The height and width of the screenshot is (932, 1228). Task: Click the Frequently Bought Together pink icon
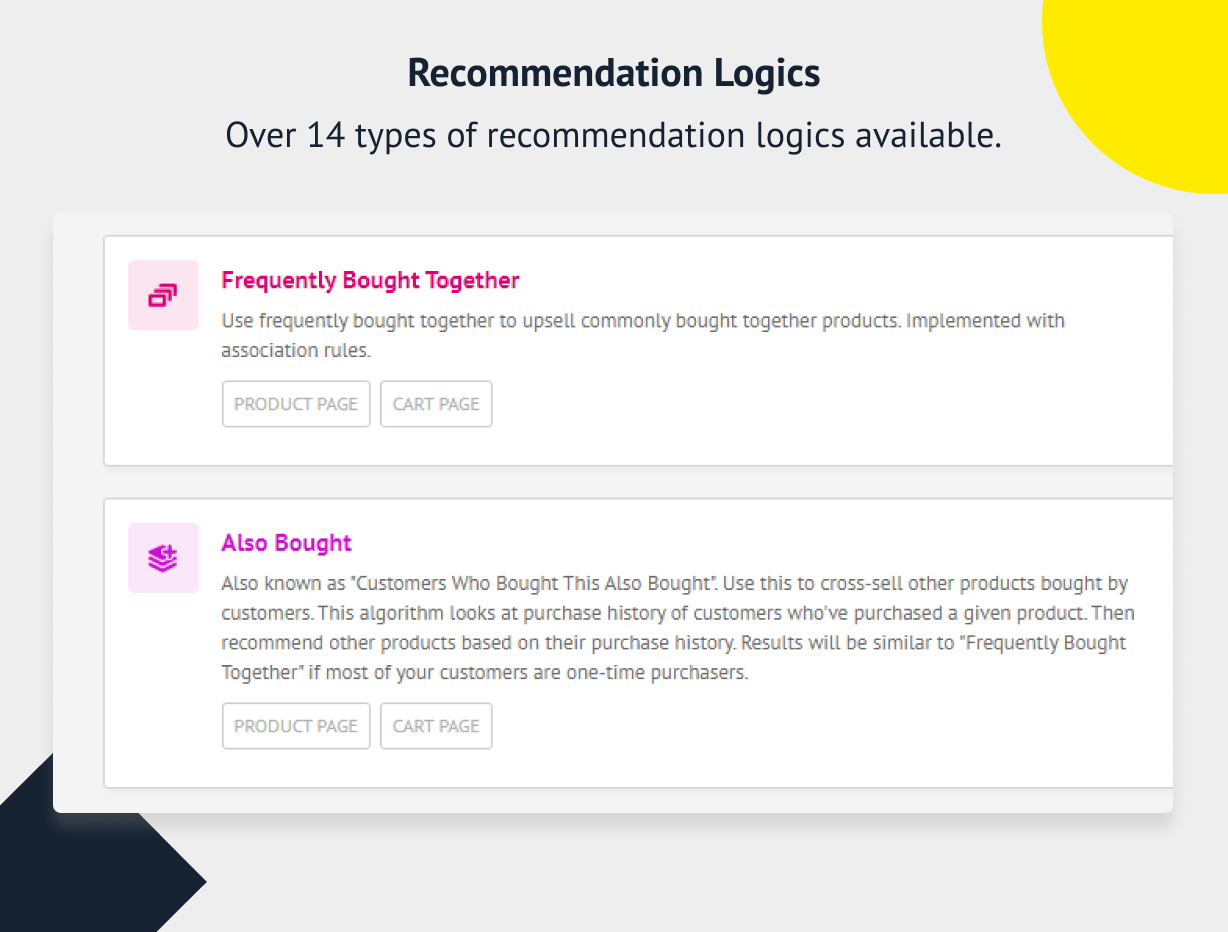point(163,295)
